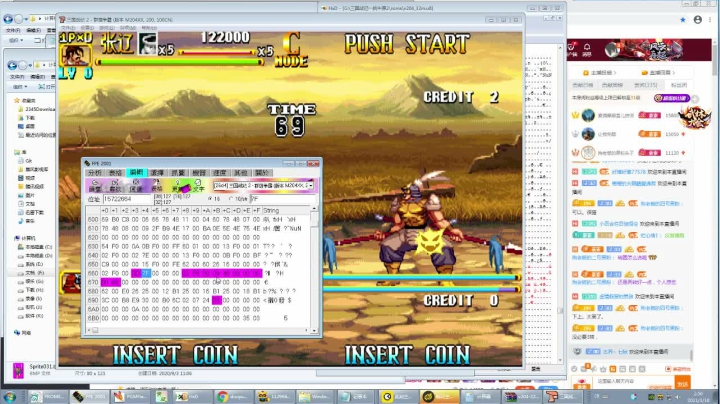The width and height of the screenshot is (720, 404).
Task: Switch to FPE 2001 on taskbar
Action: tap(88, 397)
